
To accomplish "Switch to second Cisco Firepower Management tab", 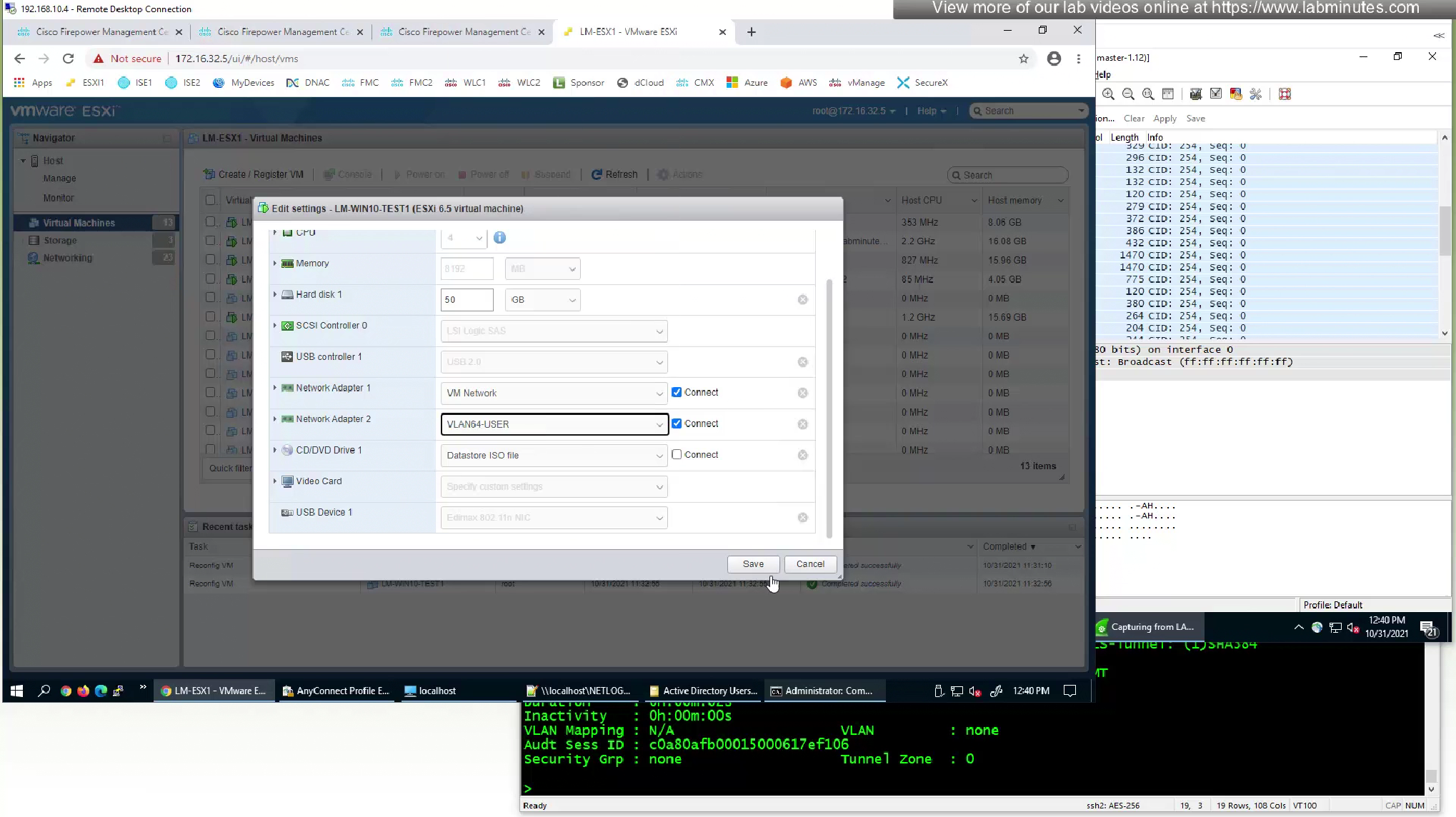I will 281,32.
